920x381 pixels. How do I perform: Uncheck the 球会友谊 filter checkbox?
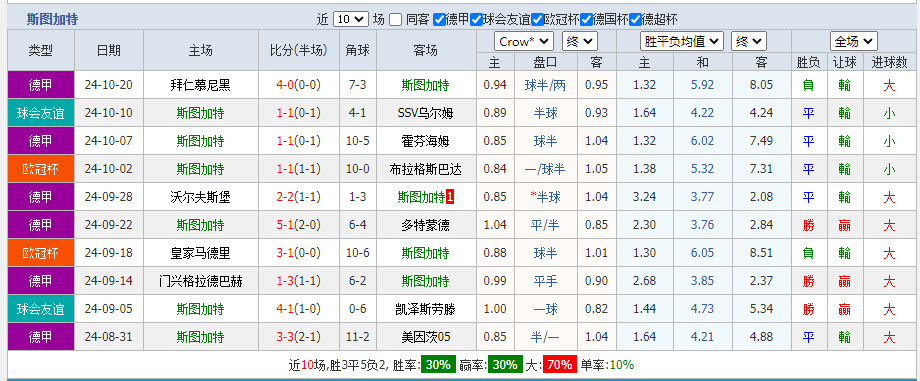(476, 19)
